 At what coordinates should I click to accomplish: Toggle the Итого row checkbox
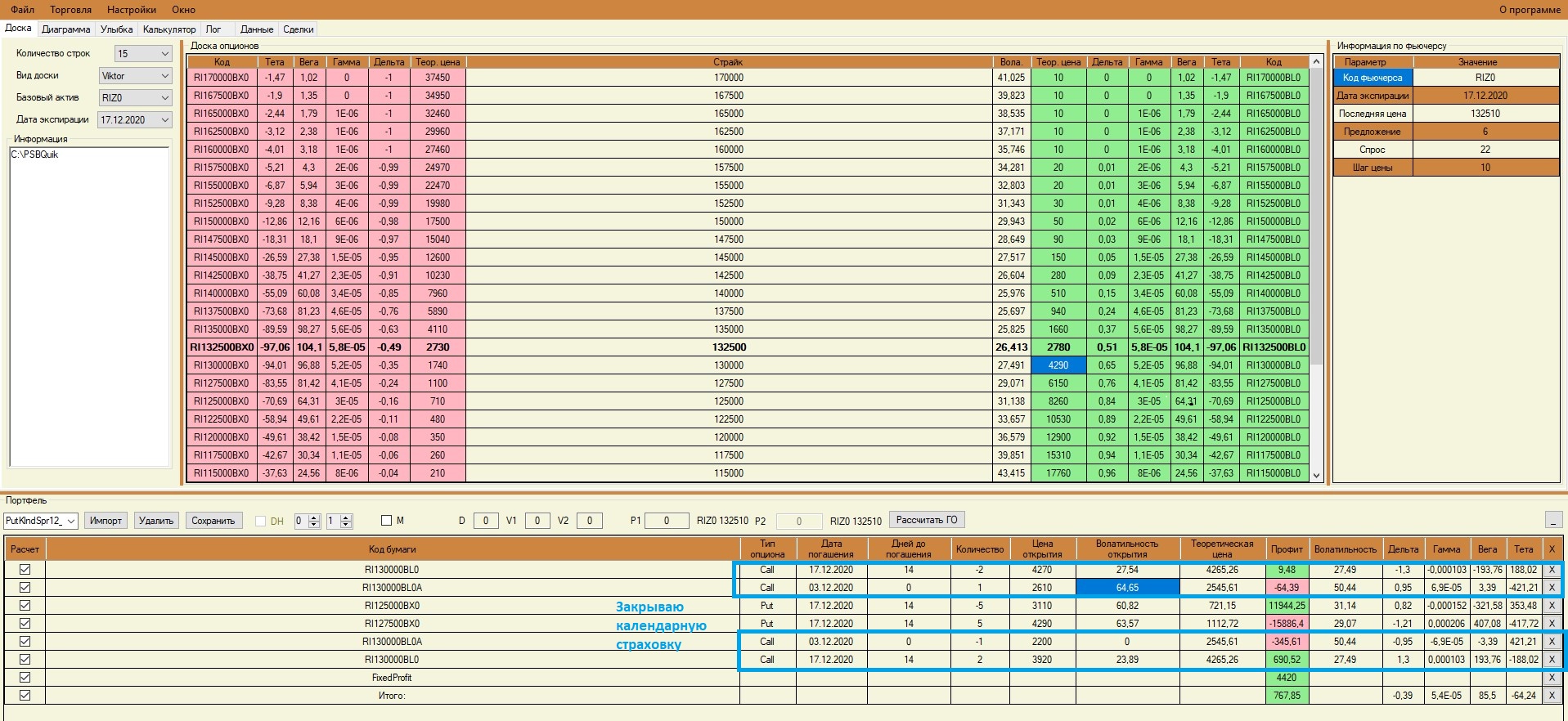pos(25,696)
